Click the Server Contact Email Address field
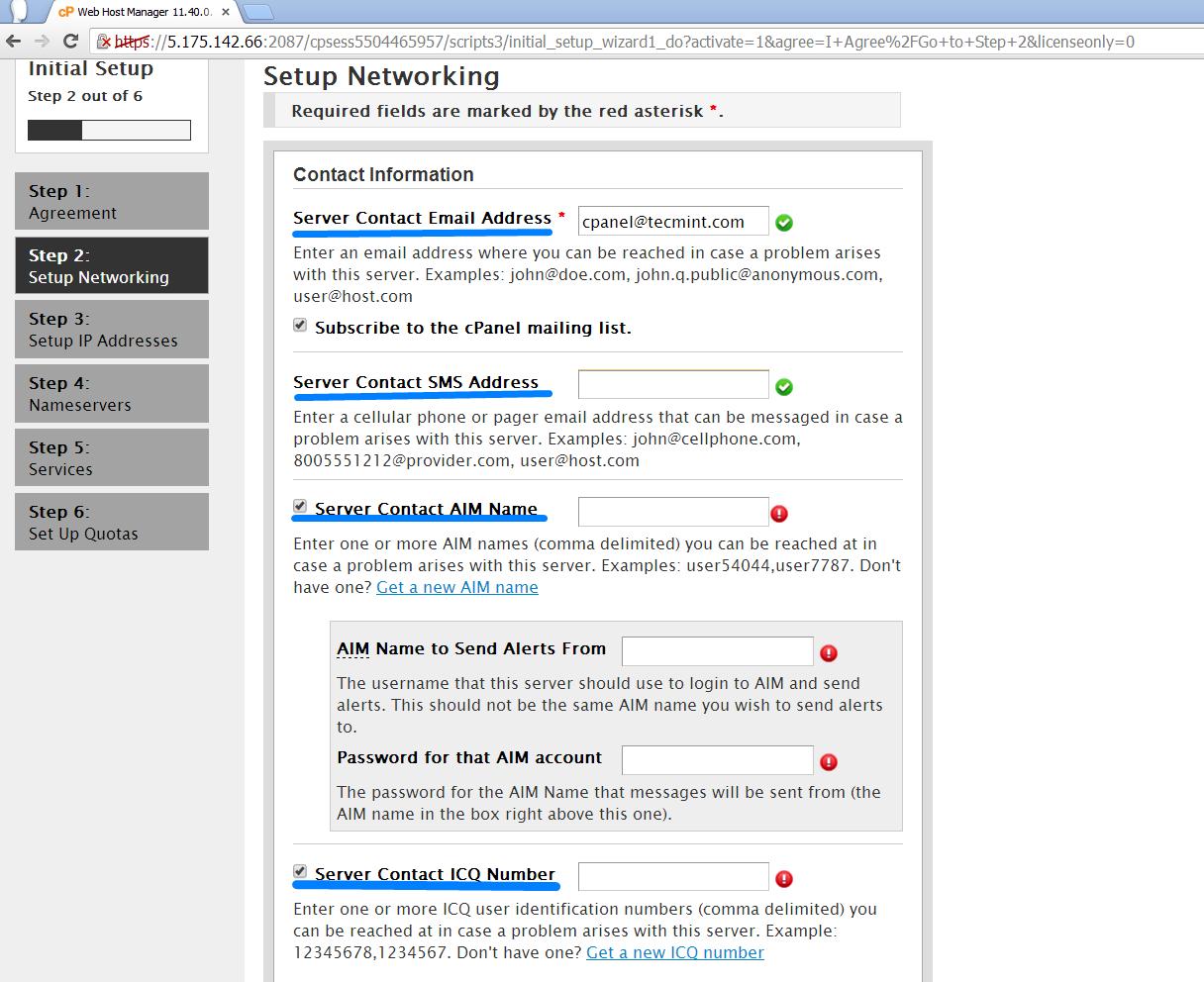Viewport: 1204px width, 982px height. [x=673, y=222]
